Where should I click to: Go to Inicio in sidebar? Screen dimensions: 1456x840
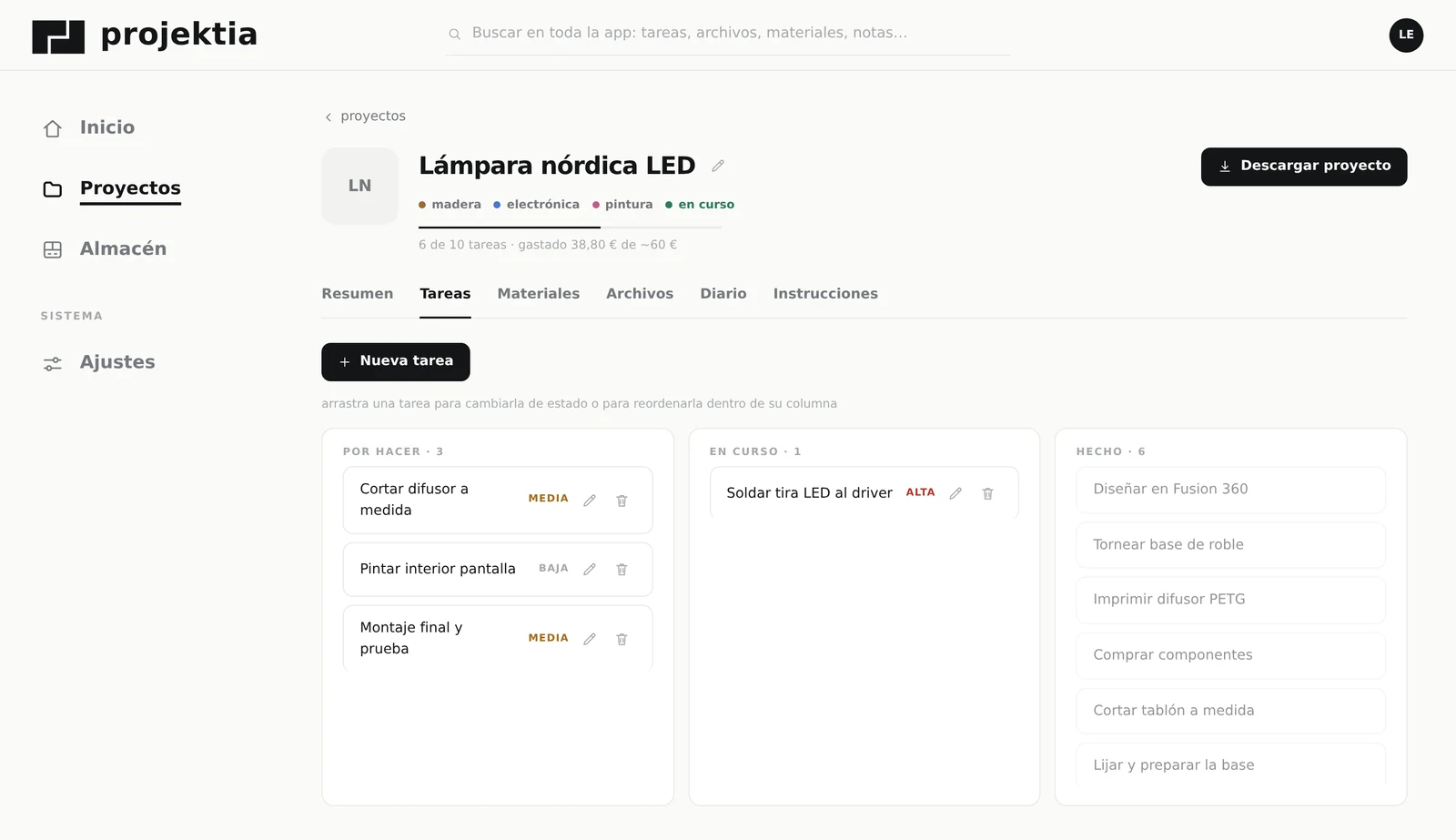click(107, 127)
